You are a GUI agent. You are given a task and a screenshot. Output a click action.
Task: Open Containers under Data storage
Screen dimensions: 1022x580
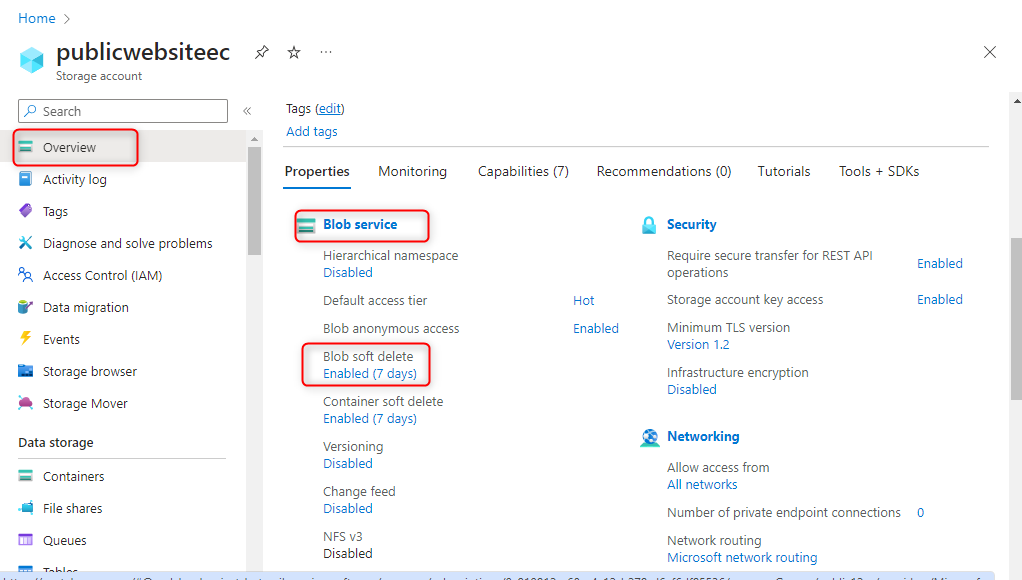point(73,476)
